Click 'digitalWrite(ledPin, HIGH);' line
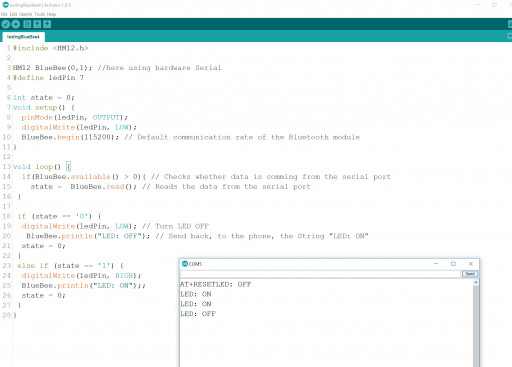 [x=81, y=276]
